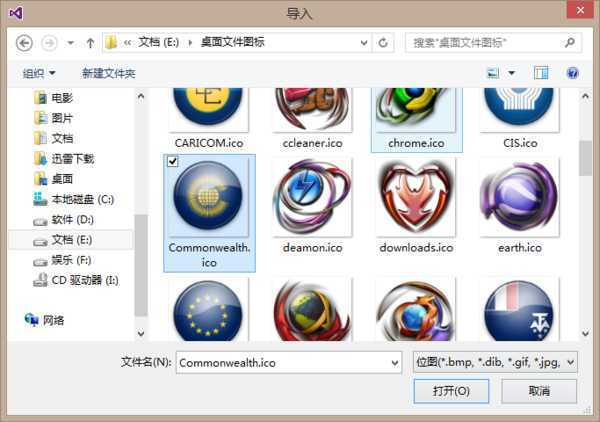Click the search magnifier icon
Screen dimensions: 600x422
pyautogui.click(x=570, y=42)
